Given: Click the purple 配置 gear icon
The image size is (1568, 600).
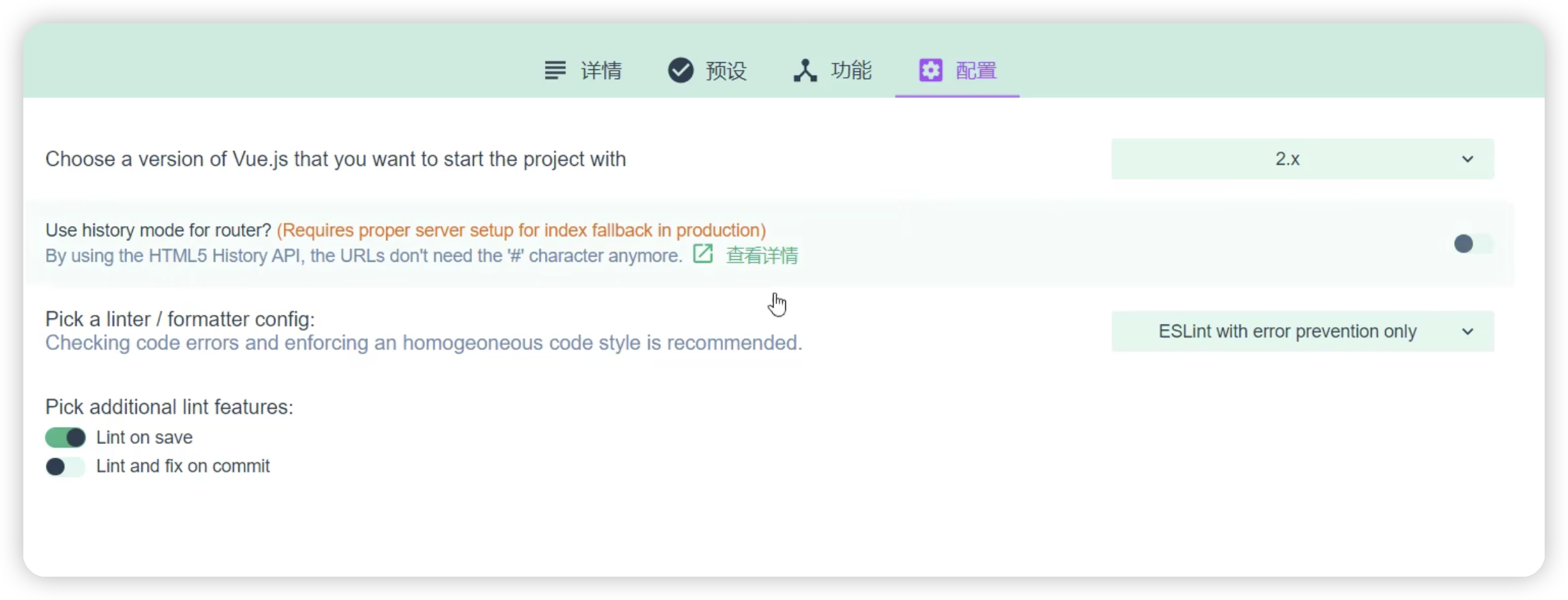Looking at the screenshot, I should pyautogui.click(x=930, y=70).
